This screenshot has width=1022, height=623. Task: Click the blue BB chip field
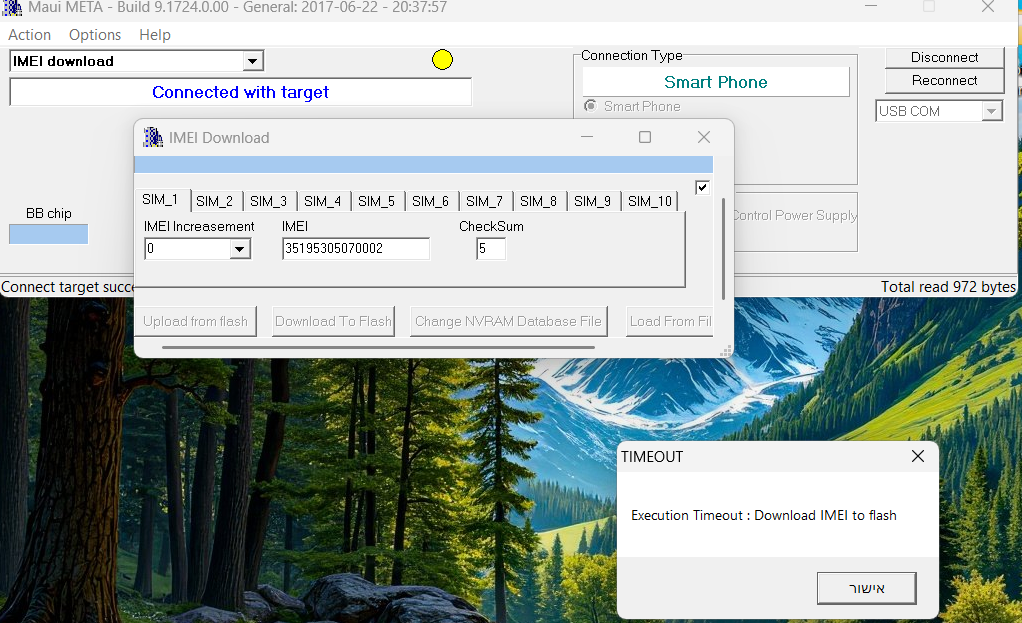pyautogui.click(x=49, y=234)
